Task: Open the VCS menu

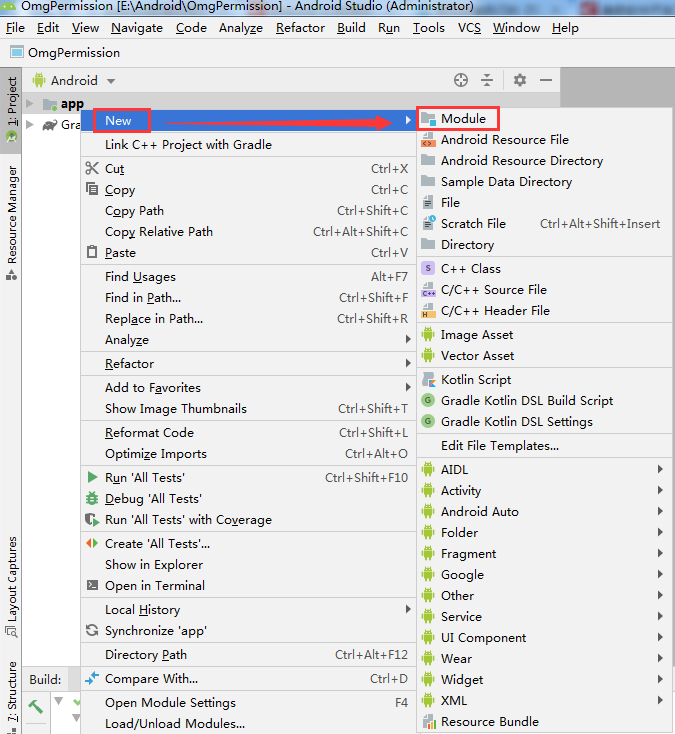Action: pos(469,28)
